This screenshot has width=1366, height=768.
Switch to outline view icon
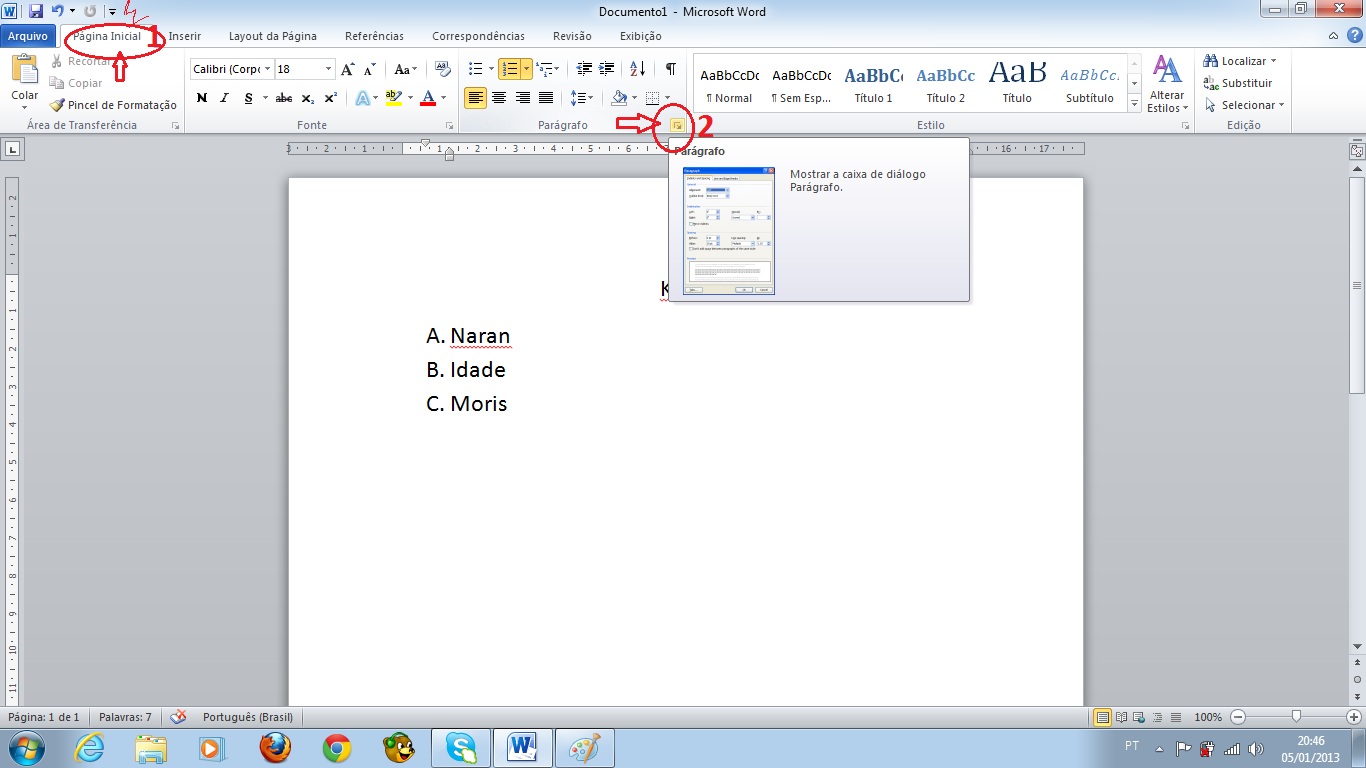pos(1157,717)
